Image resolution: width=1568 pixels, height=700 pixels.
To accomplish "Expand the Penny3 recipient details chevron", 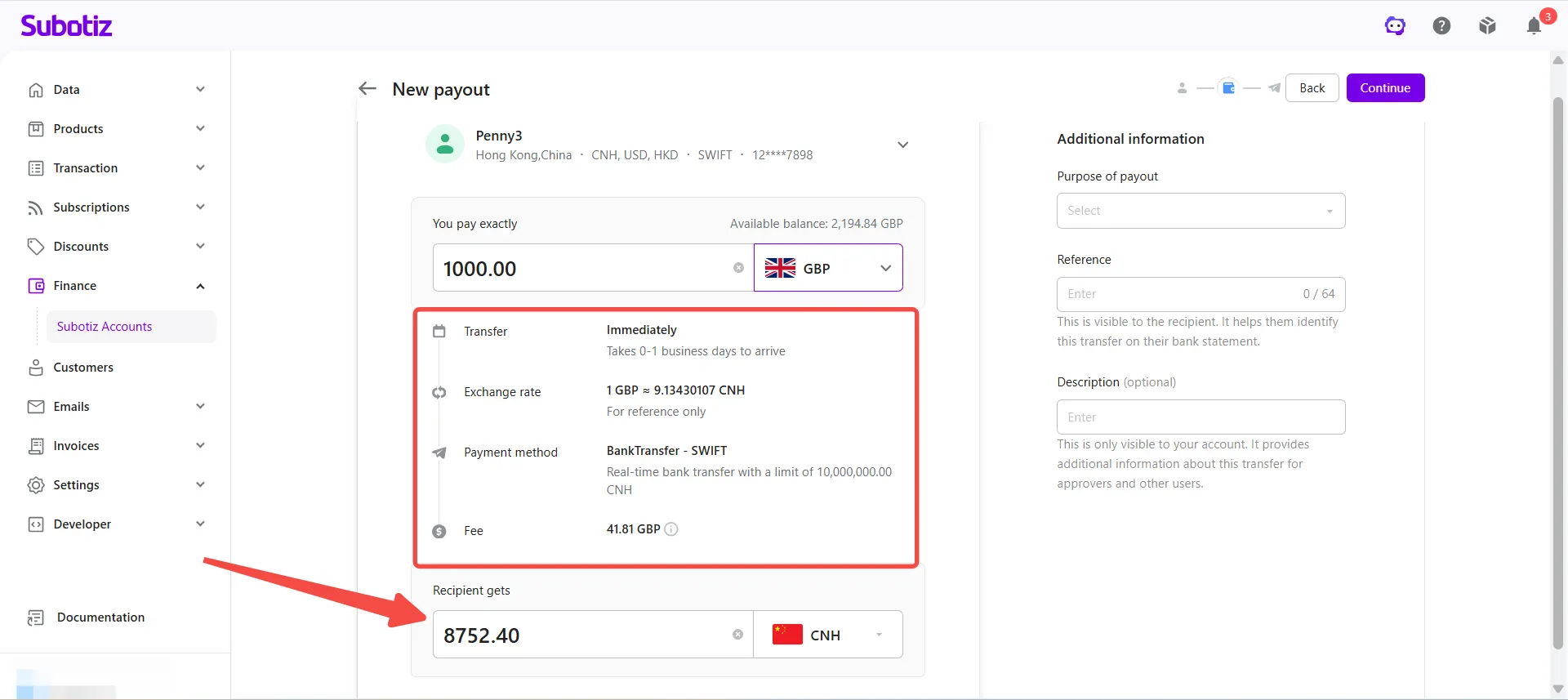I will click(x=902, y=145).
